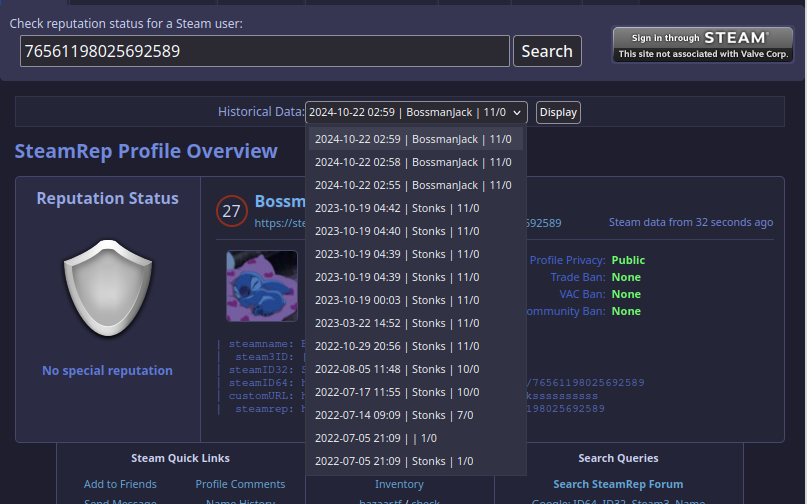Pick 2022-07-17 11:55 Stonks 10/0 entry
Image resolution: width=807 pixels, height=504 pixels.
(416, 392)
